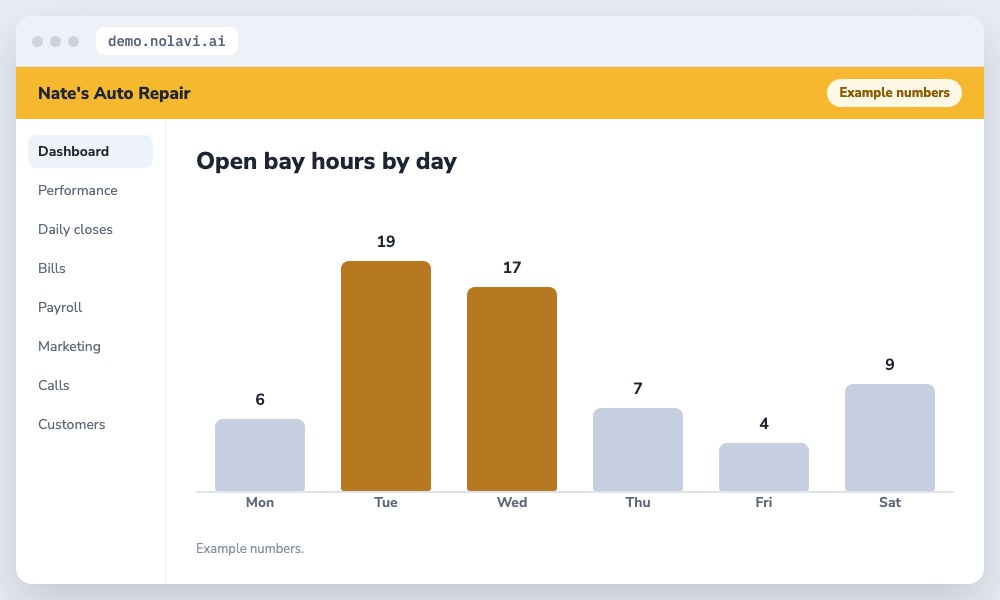
Task: Click the value 9 above Saturday
Action: pos(890,365)
